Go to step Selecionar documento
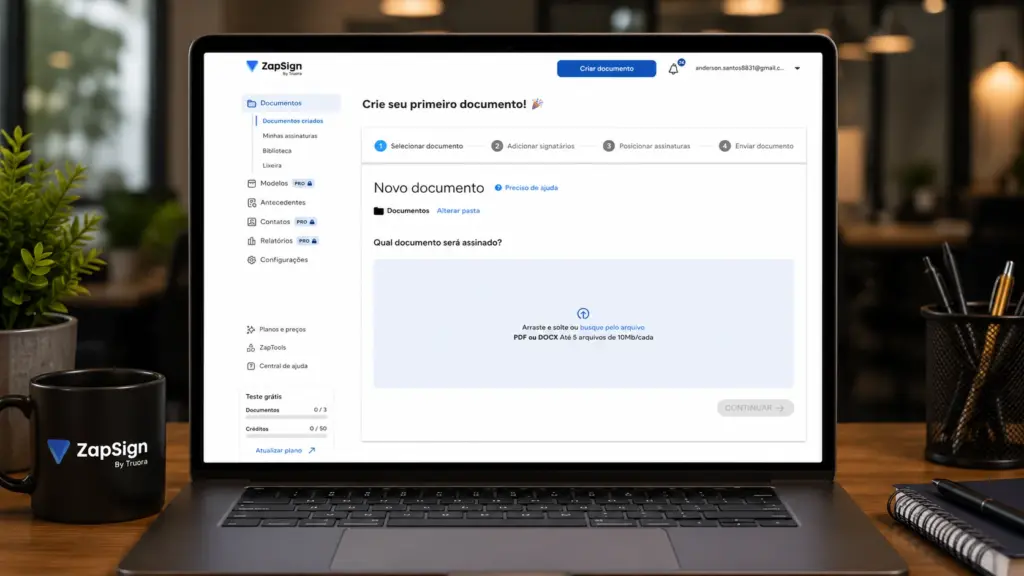Image resolution: width=1024 pixels, height=576 pixels. (x=419, y=146)
